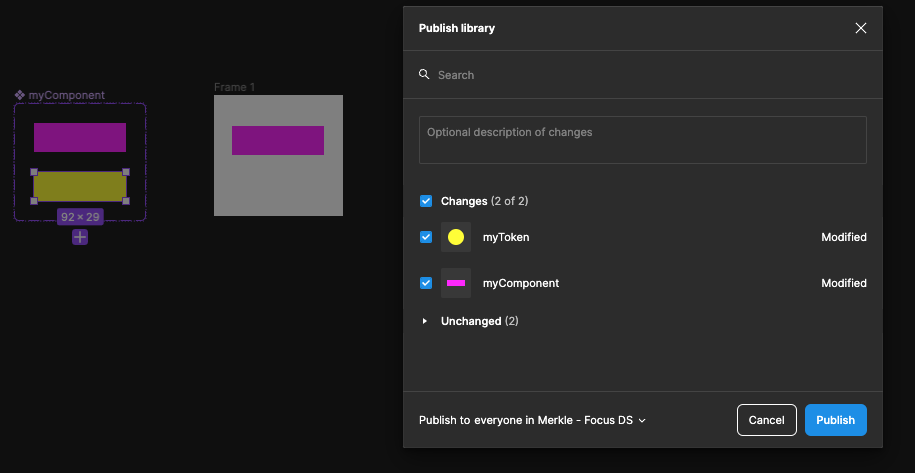Close the Publish library dialog
915x473 pixels.
(860, 28)
